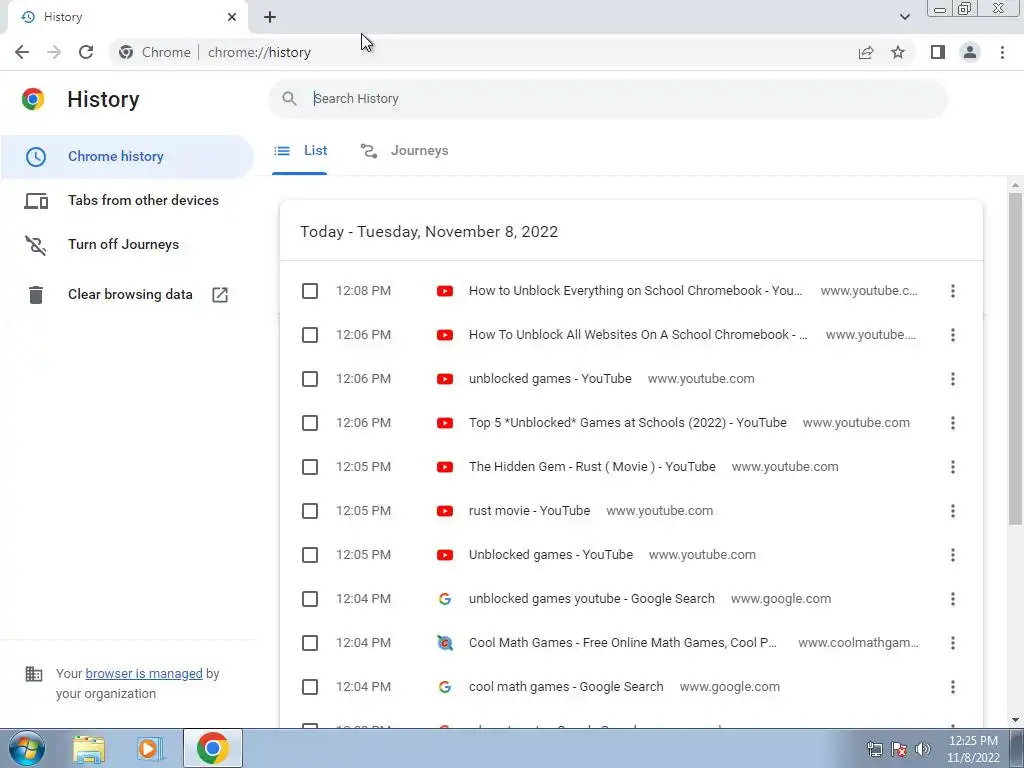1024x768 pixels.
Task: Open the side panel icon
Action: tap(938, 52)
